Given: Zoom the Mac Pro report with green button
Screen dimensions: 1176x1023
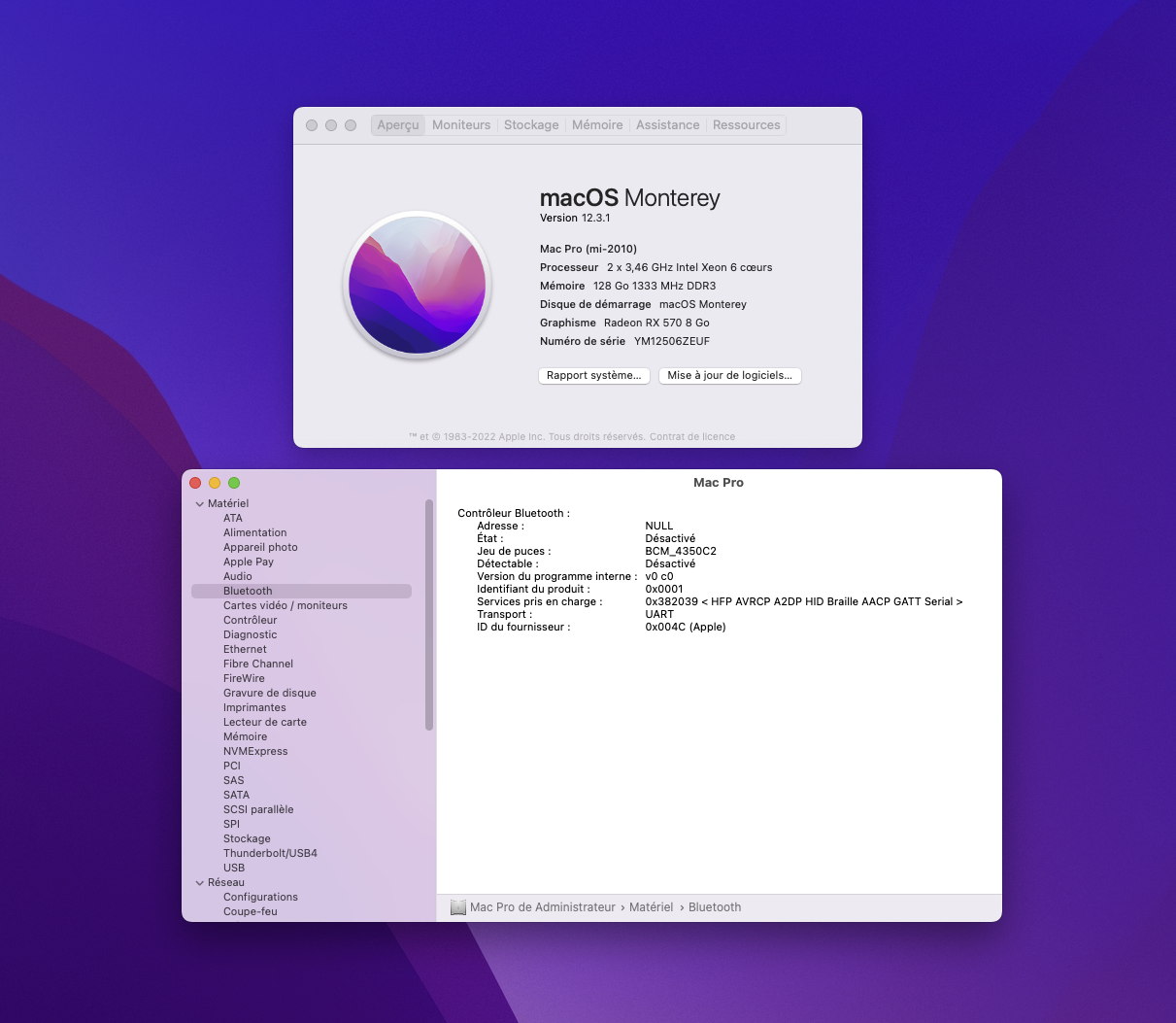Looking at the screenshot, I should pyautogui.click(x=234, y=483).
